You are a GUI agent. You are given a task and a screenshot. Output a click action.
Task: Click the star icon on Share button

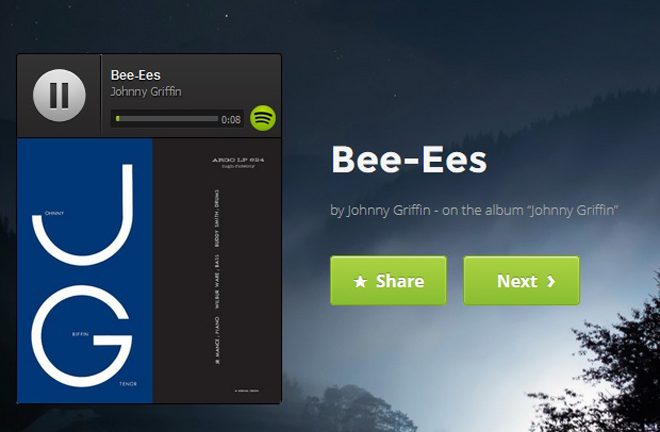[360, 281]
